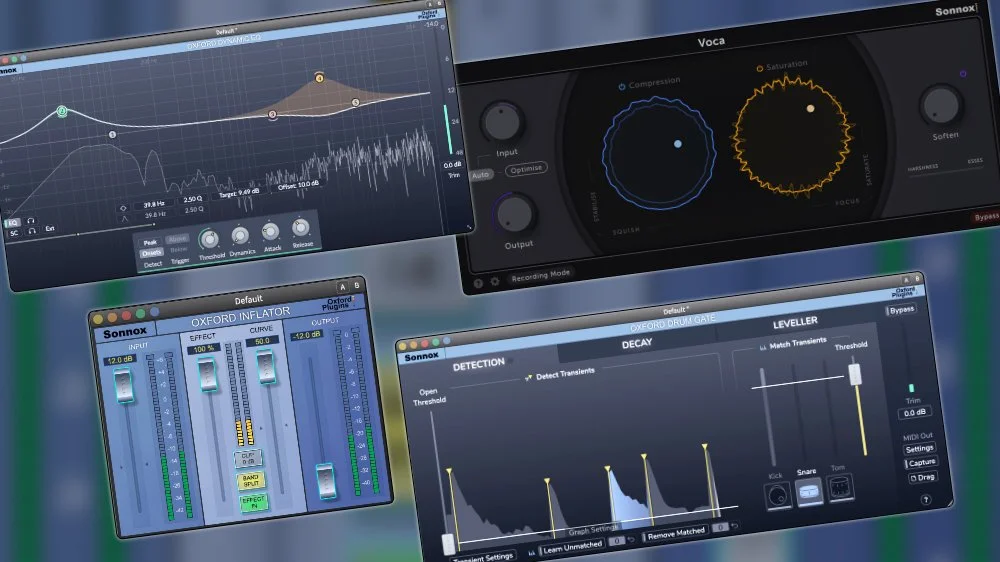Click blue dot inside Compression circle
Image resolution: width=1000 pixels, height=562 pixels.
(x=678, y=144)
